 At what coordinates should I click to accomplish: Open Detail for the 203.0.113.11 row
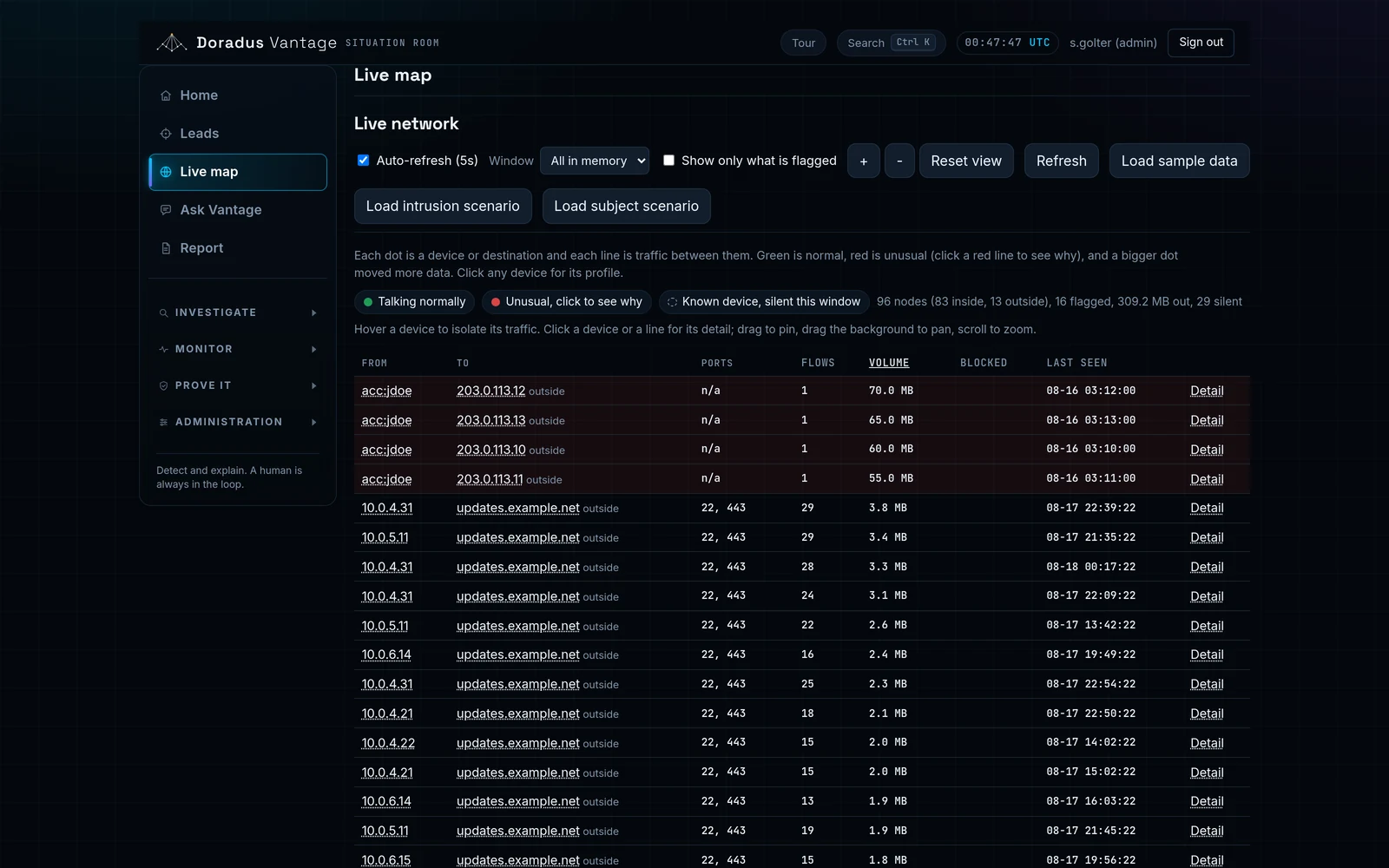click(1207, 479)
